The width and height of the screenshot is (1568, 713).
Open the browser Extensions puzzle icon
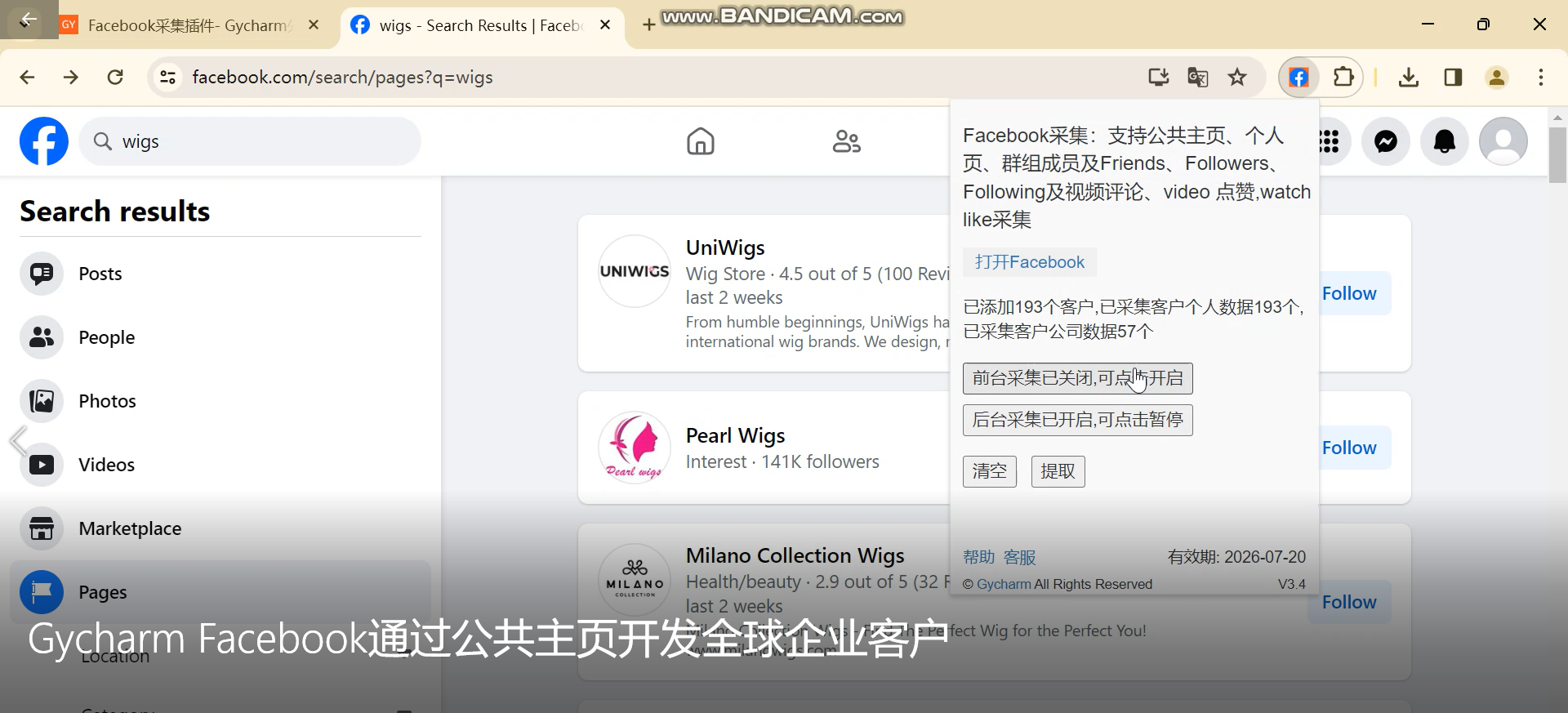(x=1343, y=78)
